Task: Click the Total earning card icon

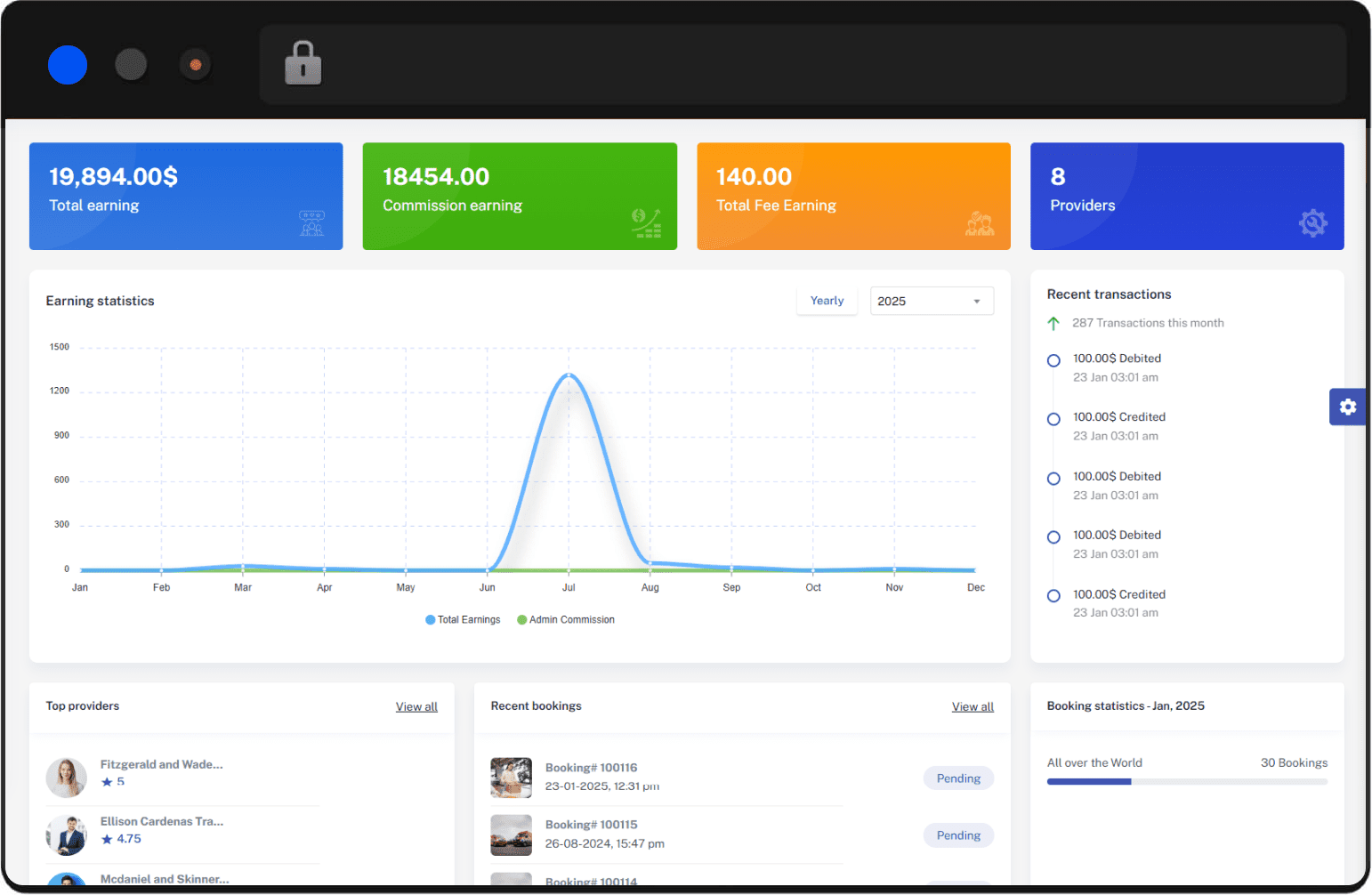Action: click(311, 223)
